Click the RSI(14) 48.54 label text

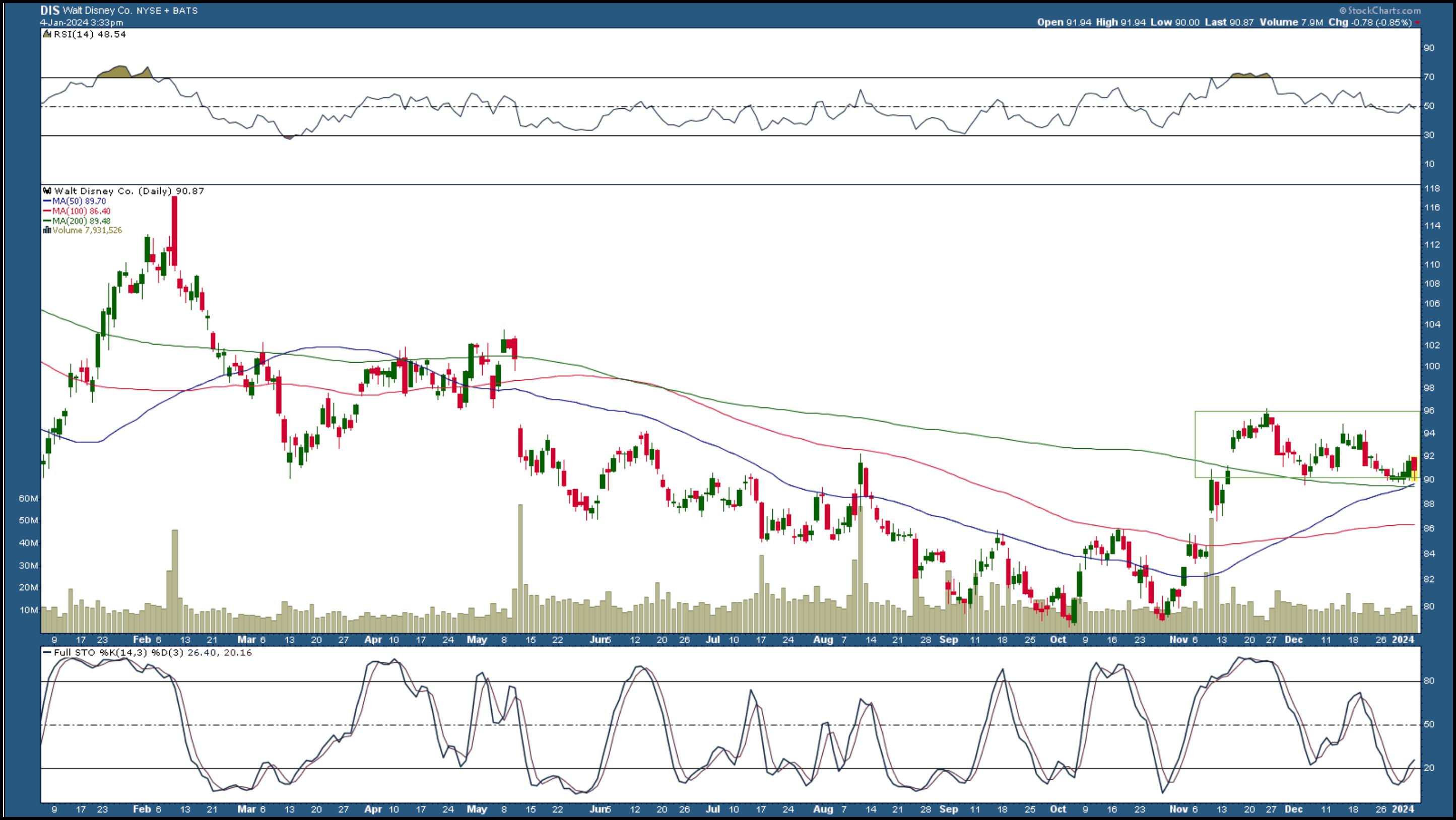(89, 34)
